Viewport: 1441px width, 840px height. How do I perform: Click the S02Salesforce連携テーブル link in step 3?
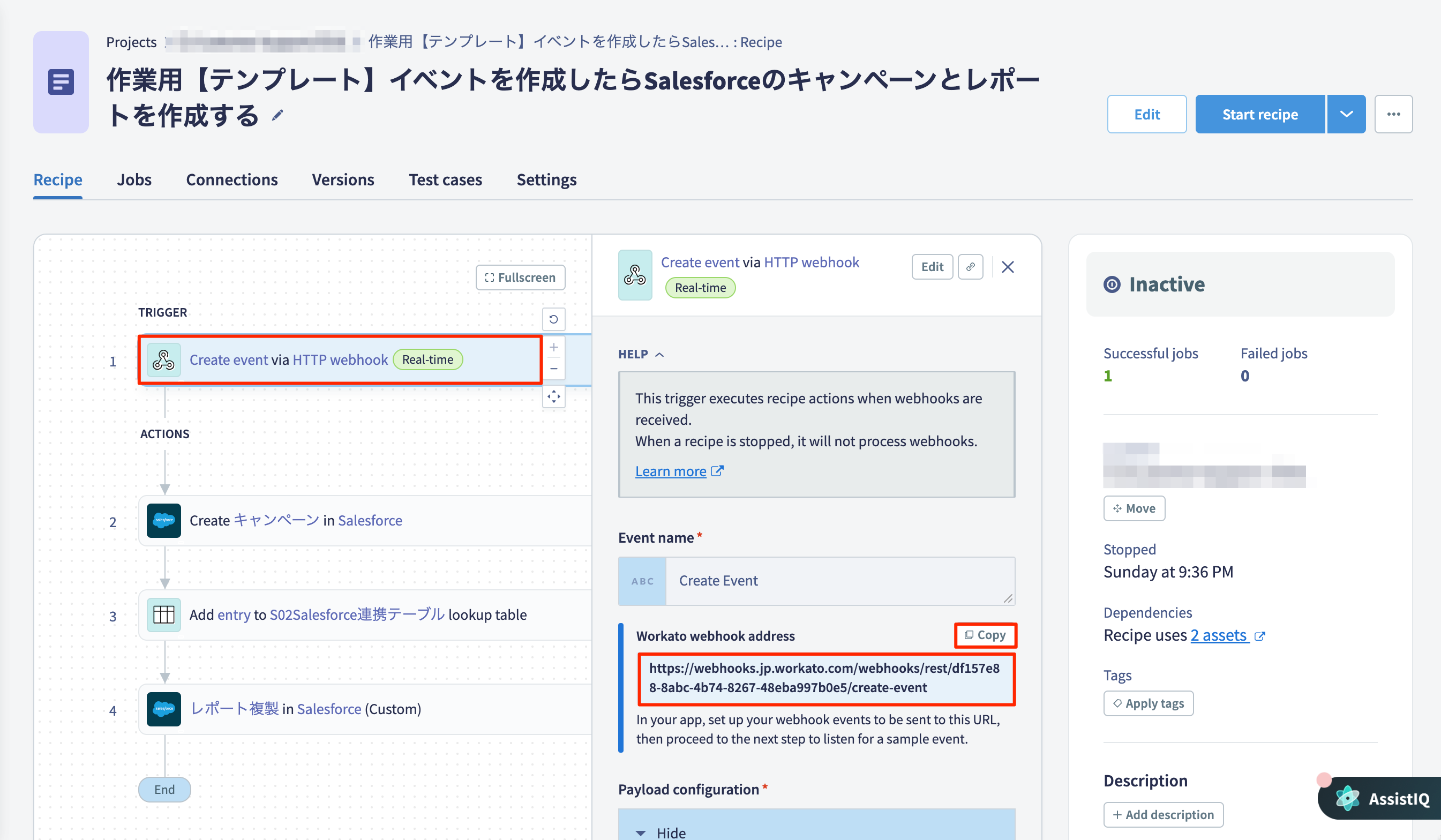(357, 614)
